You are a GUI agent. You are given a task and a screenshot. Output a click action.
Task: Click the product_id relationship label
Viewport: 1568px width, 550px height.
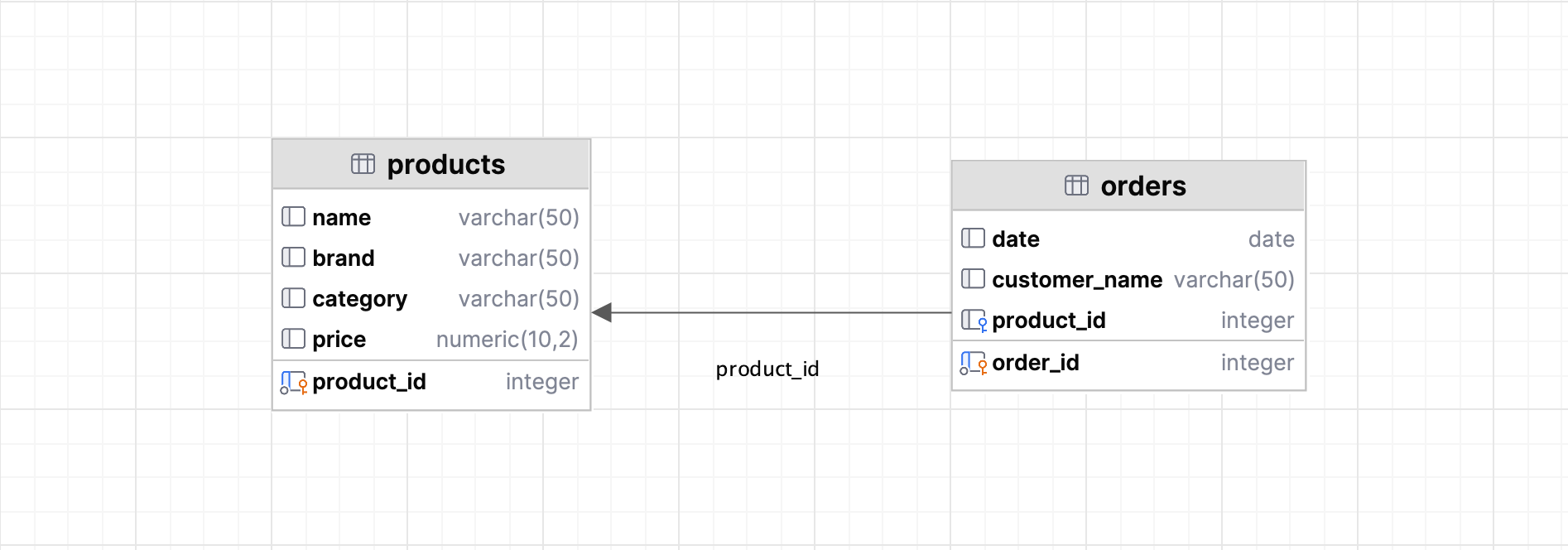767,369
